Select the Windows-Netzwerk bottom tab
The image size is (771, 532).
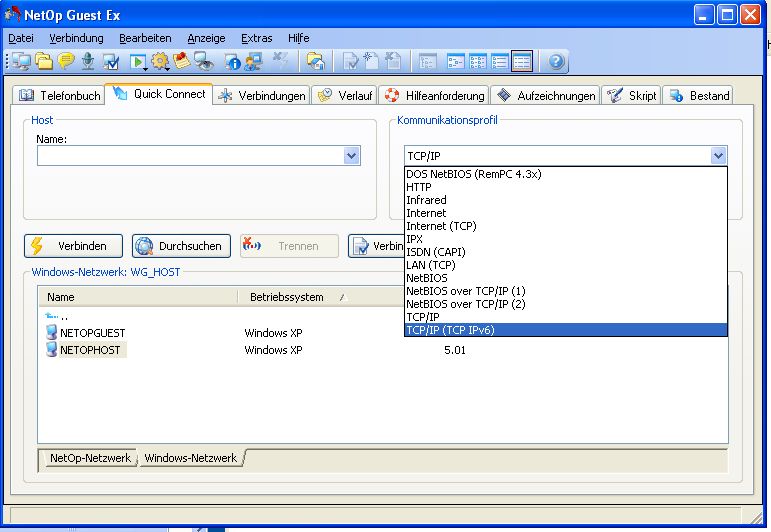pos(191,458)
